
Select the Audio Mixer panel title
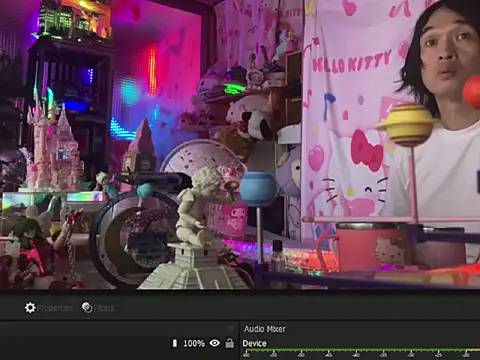coord(265,329)
